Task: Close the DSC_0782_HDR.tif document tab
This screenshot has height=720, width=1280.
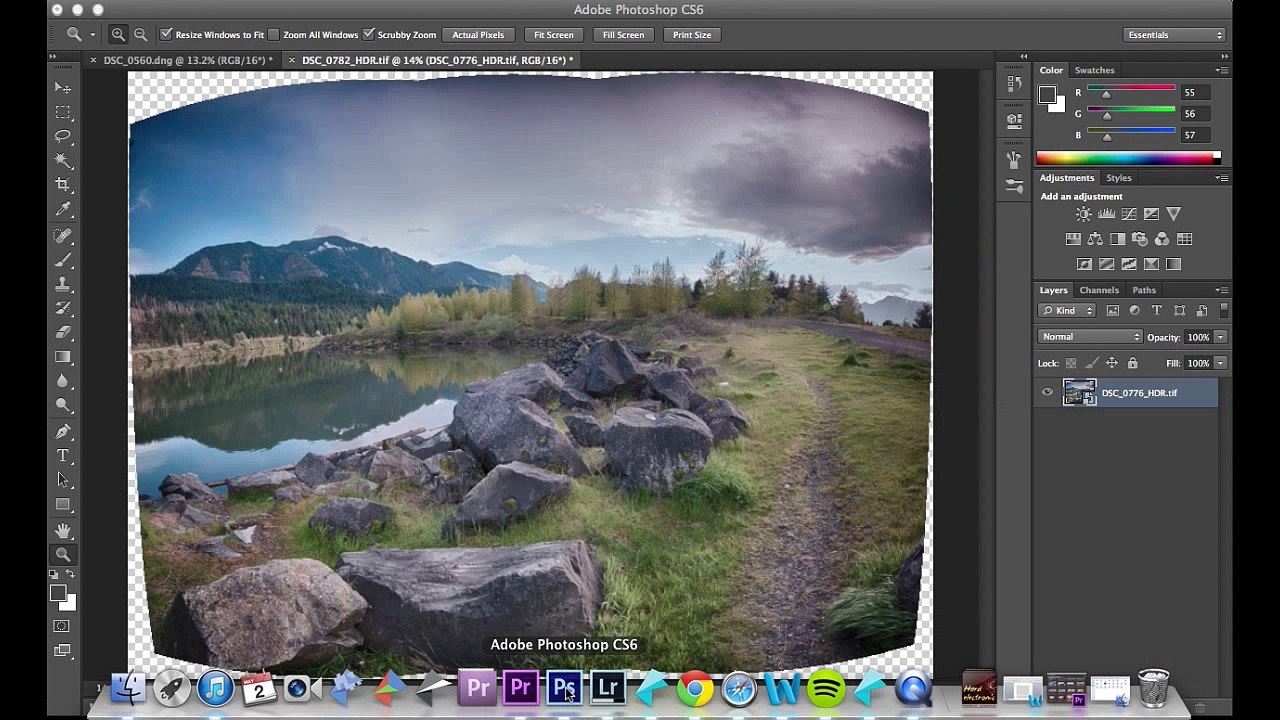Action: (292, 60)
